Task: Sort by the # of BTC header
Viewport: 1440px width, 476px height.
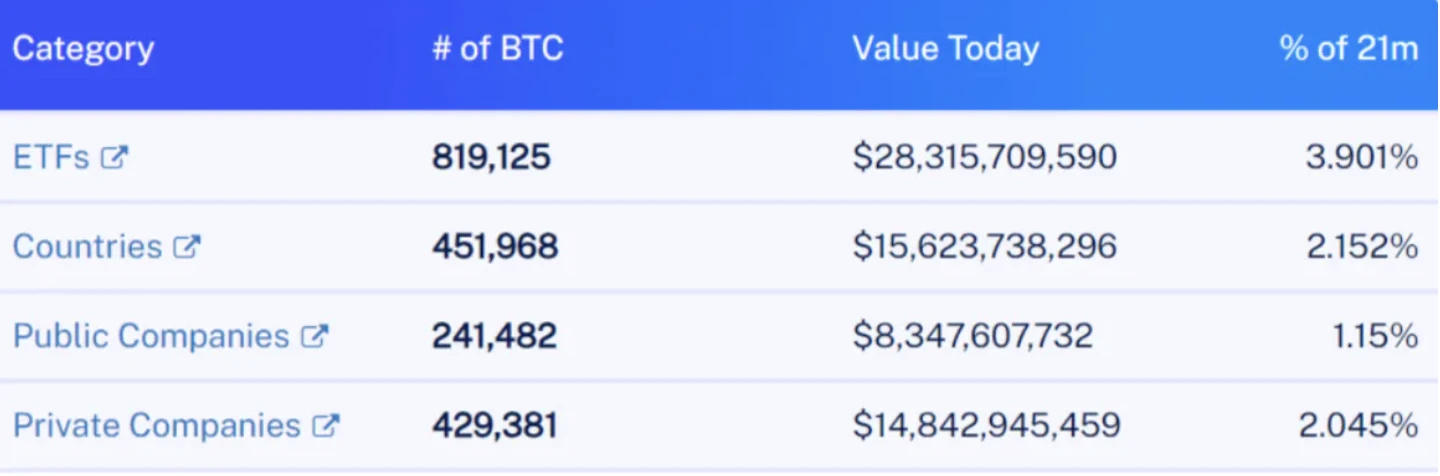Action: coord(498,49)
